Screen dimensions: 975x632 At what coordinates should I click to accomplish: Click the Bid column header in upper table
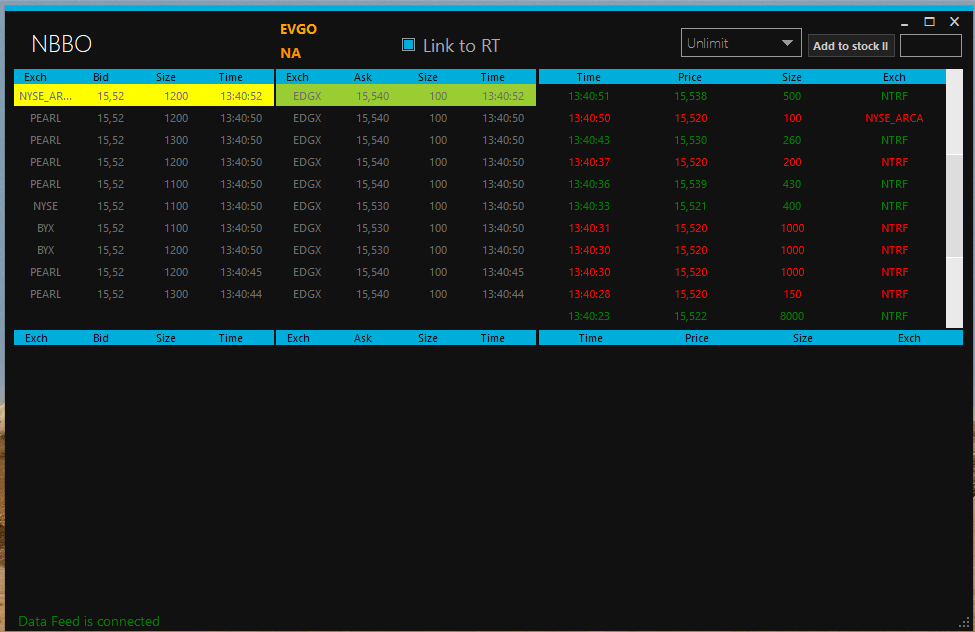[x=101, y=77]
